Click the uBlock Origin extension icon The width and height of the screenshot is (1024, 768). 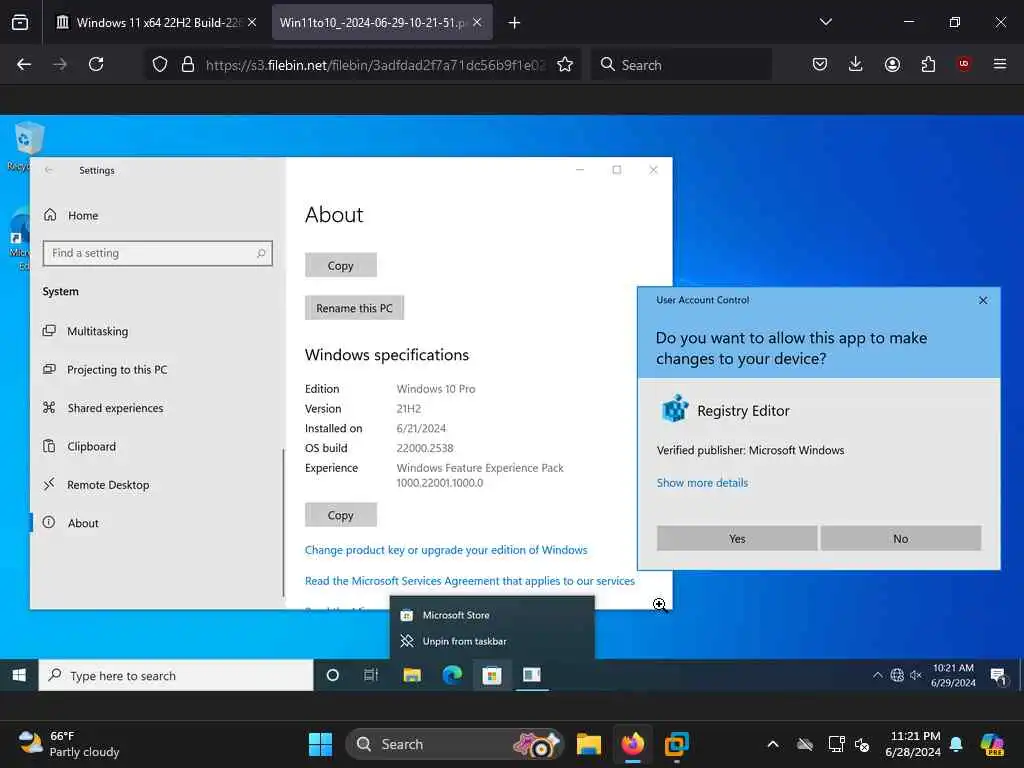964,64
